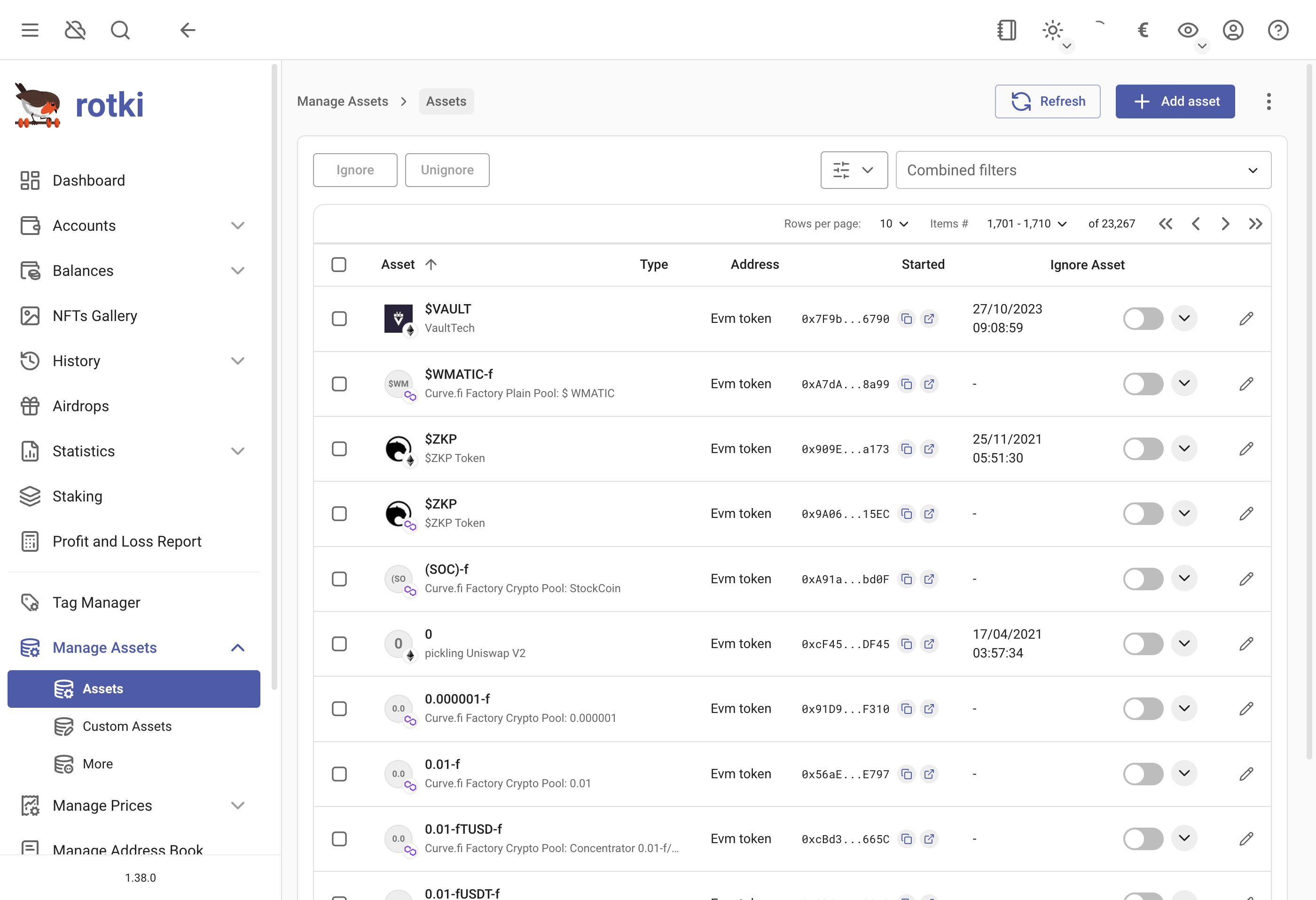Expand the Accounts sidebar section
1316x900 pixels.
tap(238, 226)
